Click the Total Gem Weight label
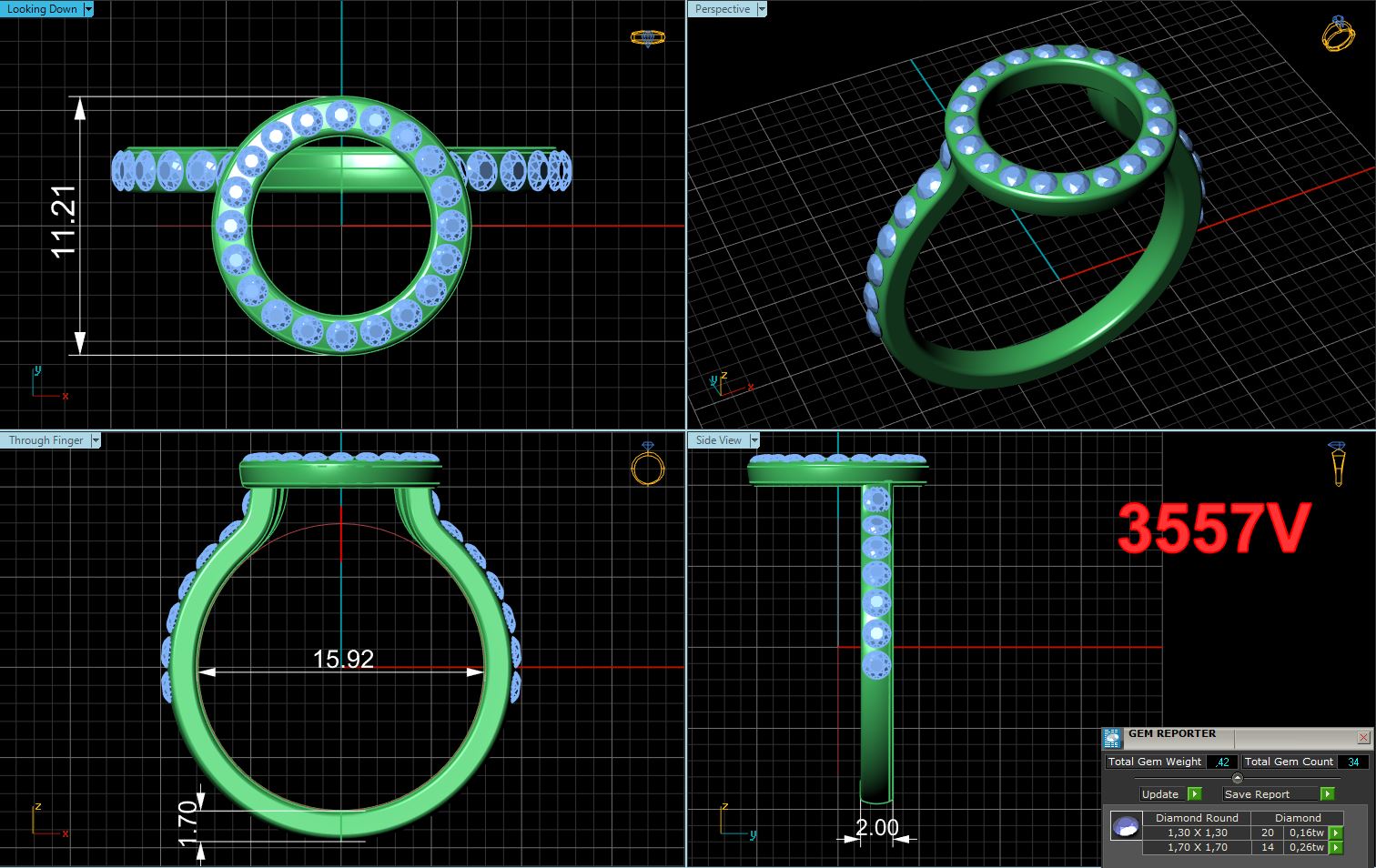 pos(1155,762)
